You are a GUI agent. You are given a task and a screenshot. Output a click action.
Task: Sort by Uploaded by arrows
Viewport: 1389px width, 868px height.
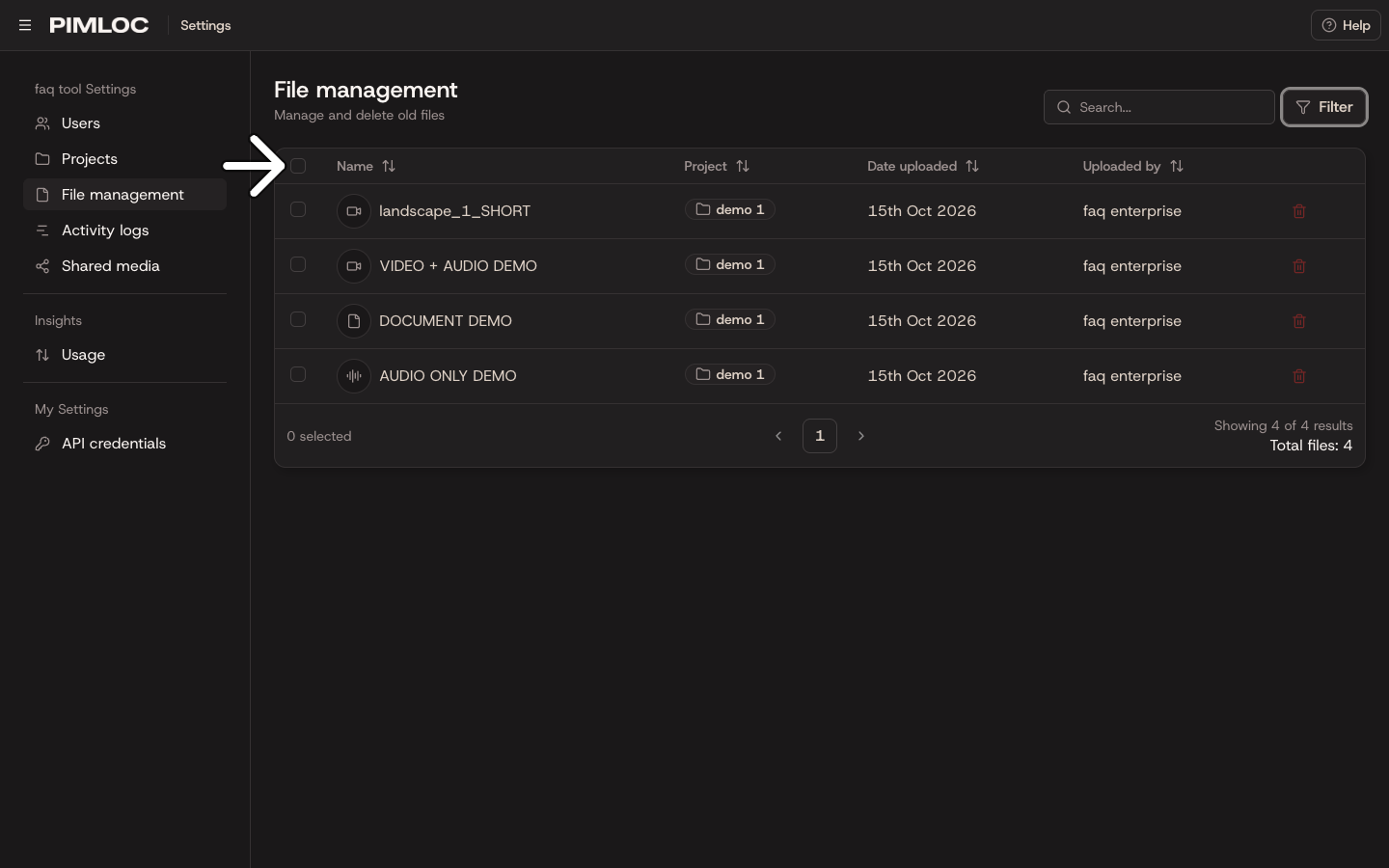tap(1177, 166)
